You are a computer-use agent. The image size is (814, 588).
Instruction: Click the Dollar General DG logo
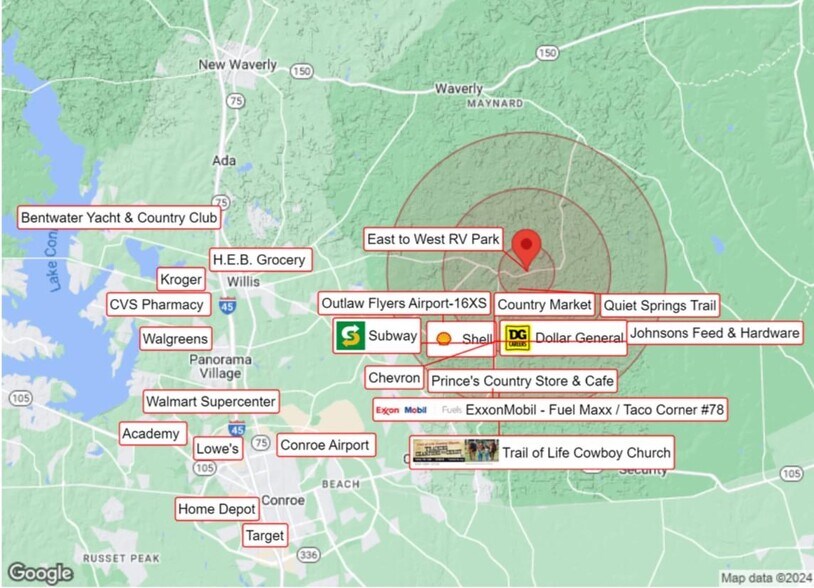pos(516,338)
